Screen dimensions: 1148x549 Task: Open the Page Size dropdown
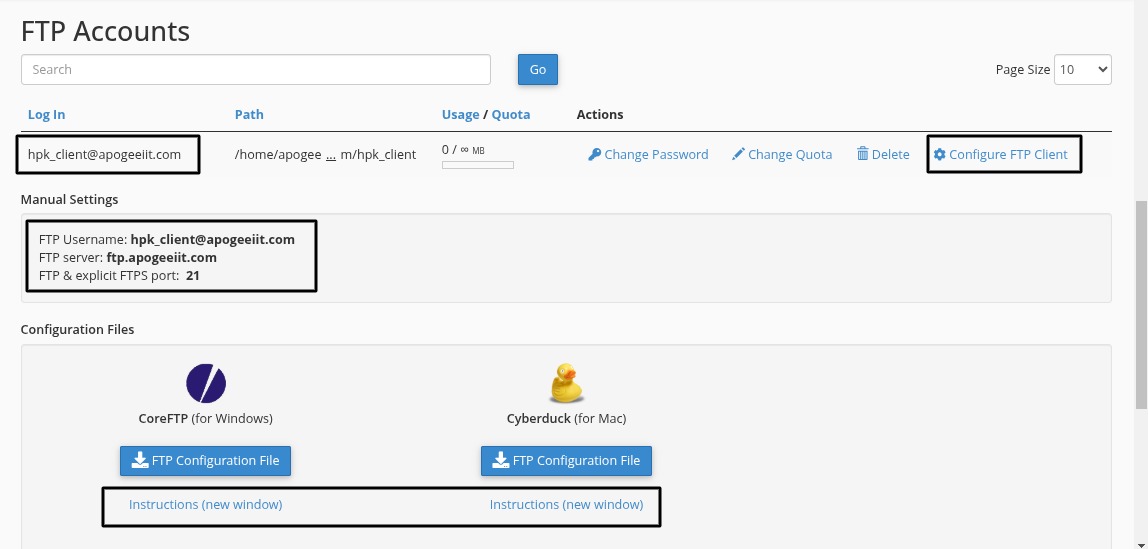tap(1083, 70)
